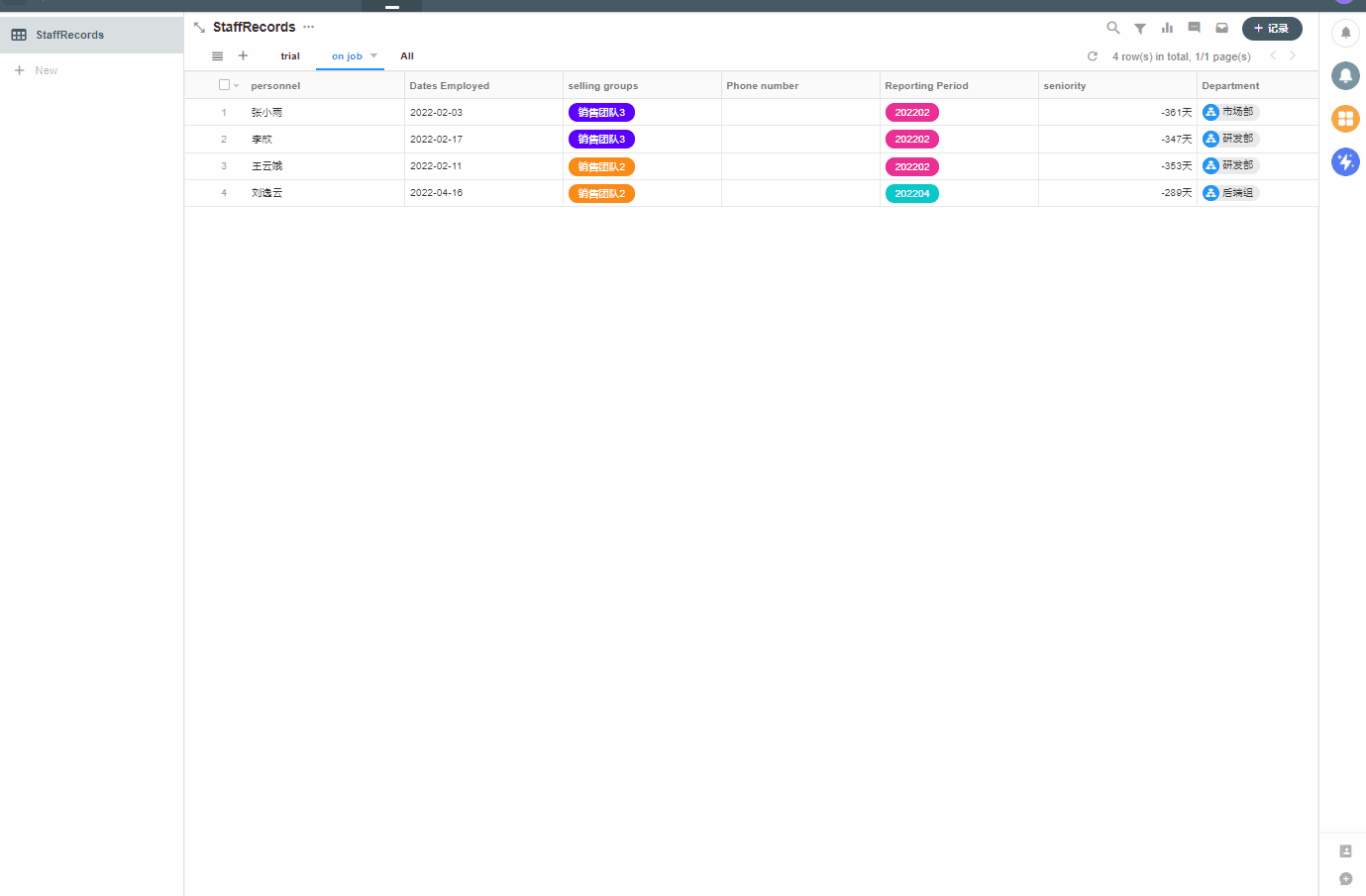The width and height of the screenshot is (1366, 896).
Task: Open the view list hamburger icon
Action: (217, 56)
